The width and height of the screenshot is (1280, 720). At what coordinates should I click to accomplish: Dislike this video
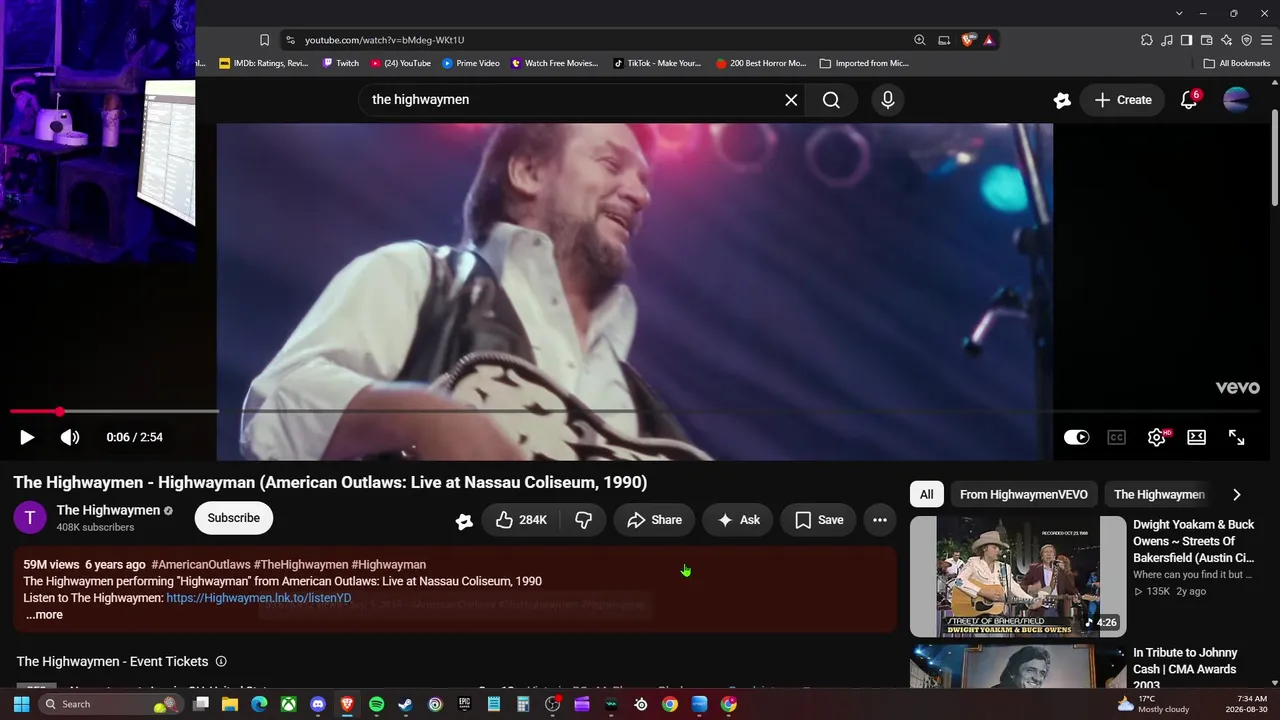tap(583, 520)
